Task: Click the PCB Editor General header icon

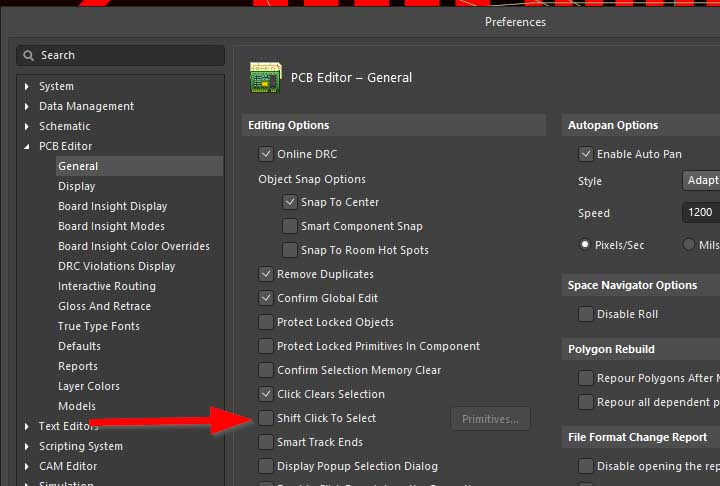Action: (x=265, y=77)
